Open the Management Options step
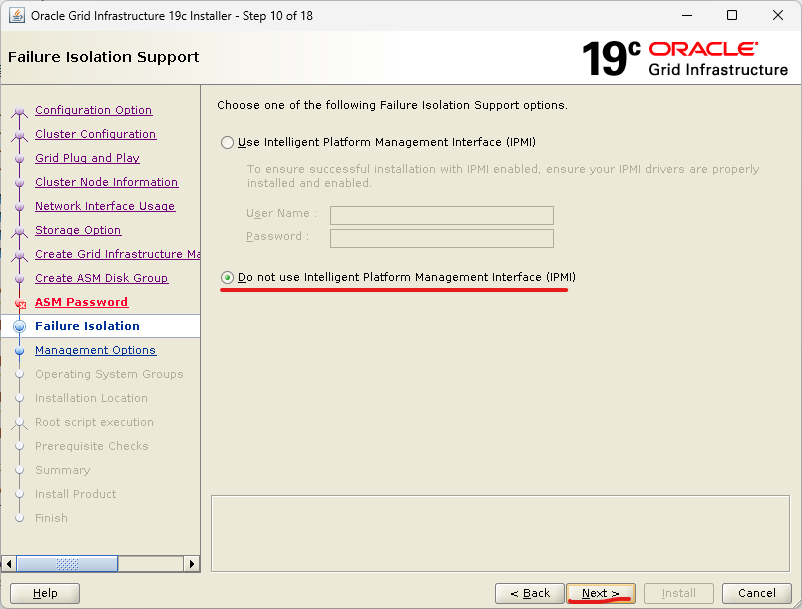This screenshot has width=802, height=609. 96,350
